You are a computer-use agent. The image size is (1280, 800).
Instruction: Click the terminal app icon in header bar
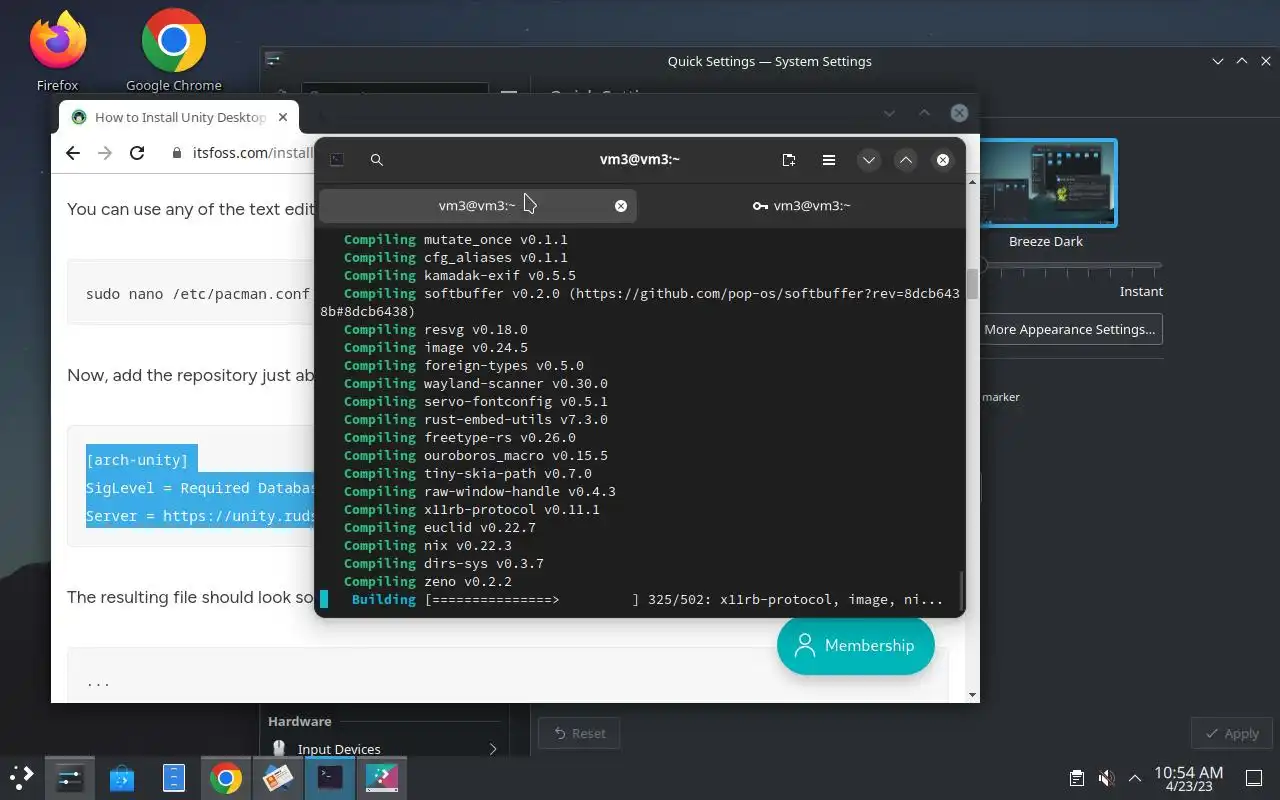338,160
